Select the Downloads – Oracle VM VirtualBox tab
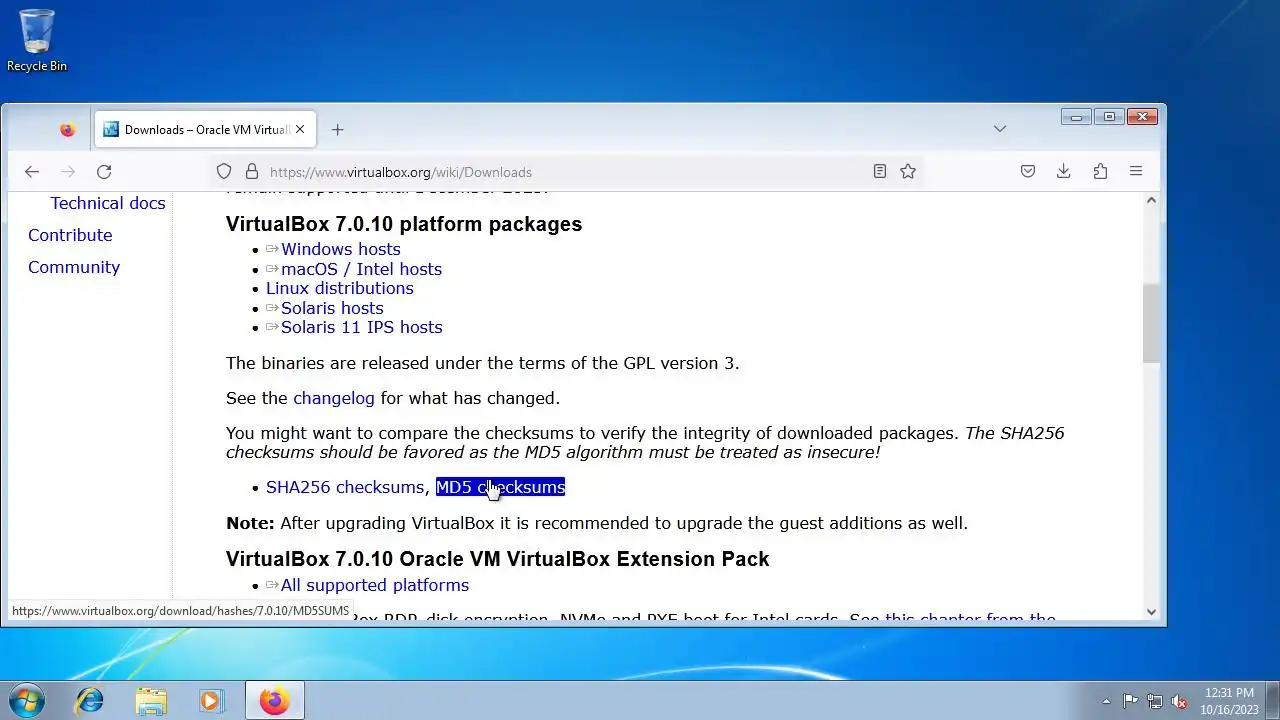The width and height of the screenshot is (1280, 720). click(x=206, y=129)
